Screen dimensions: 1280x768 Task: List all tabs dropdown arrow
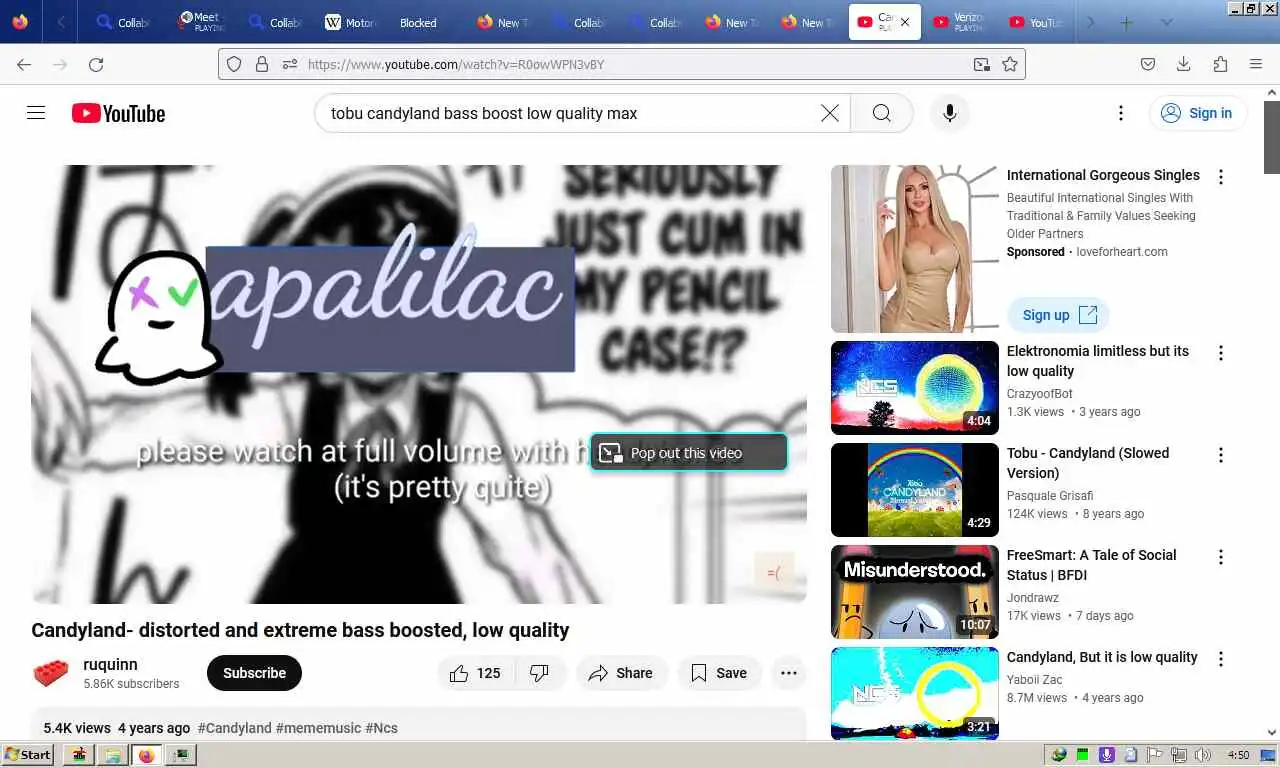[x=1166, y=22]
